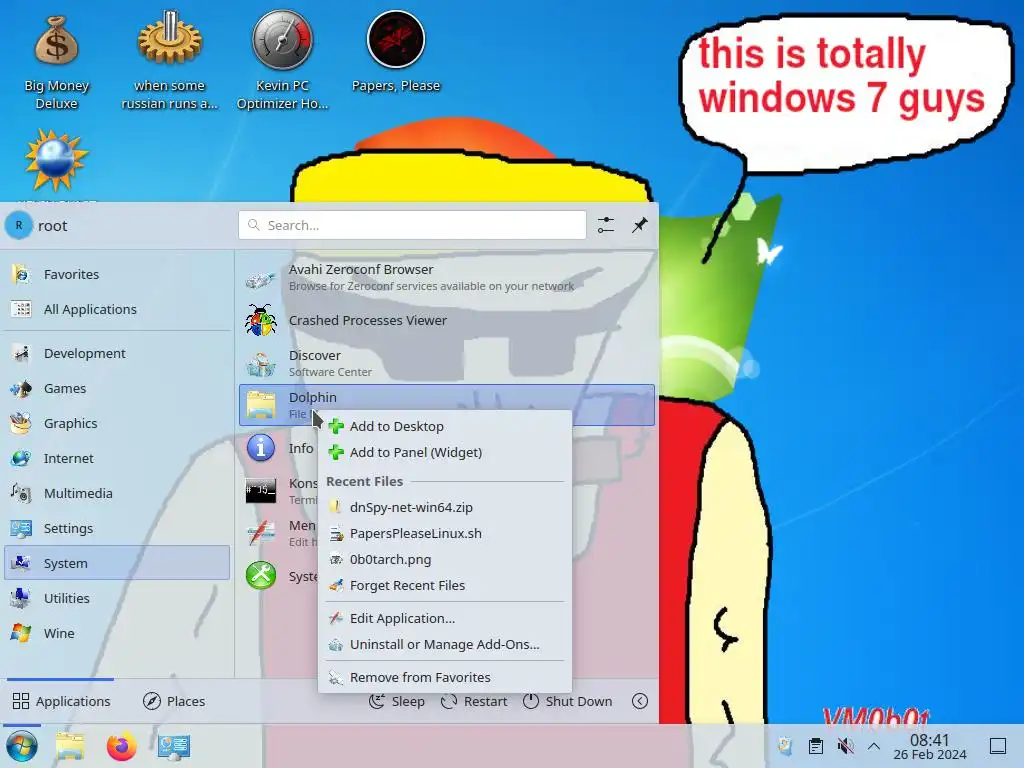Choose Edit Application...
The width and height of the screenshot is (1024, 768).
tap(445, 618)
